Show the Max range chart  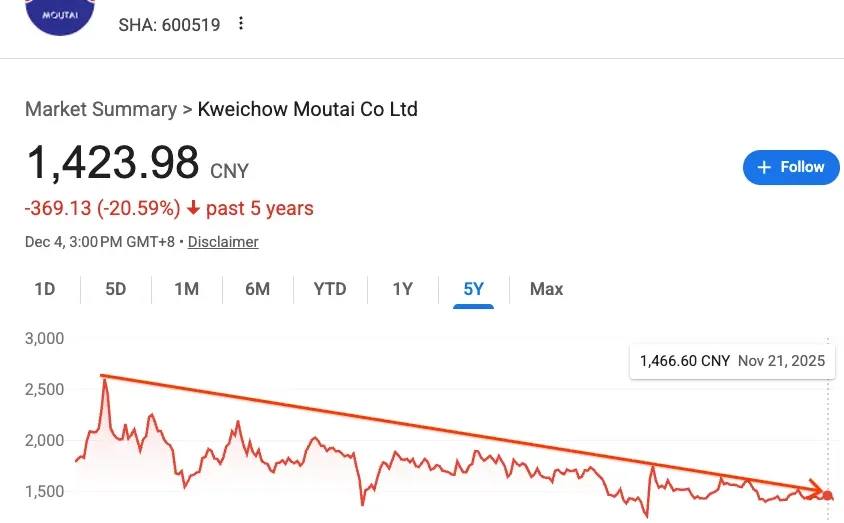(546, 289)
